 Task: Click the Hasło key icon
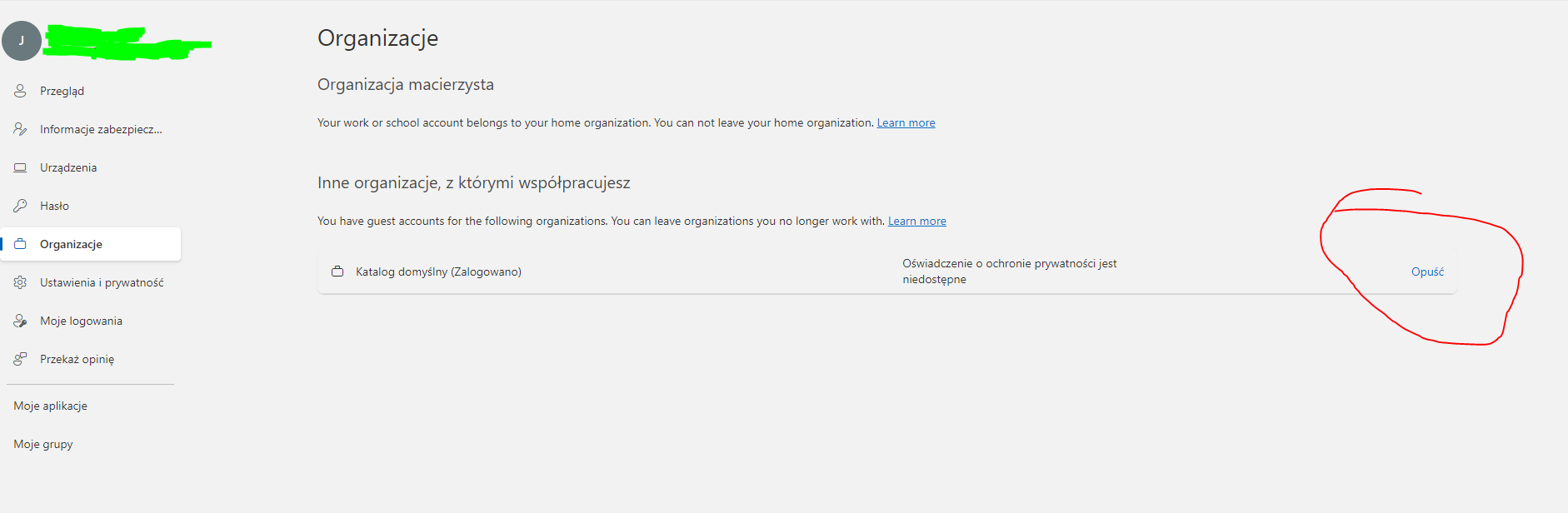pyautogui.click(x=20, y=206)
